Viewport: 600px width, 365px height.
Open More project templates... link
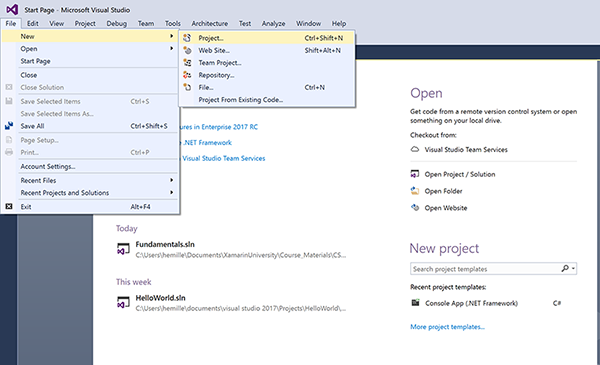[447, 327]
